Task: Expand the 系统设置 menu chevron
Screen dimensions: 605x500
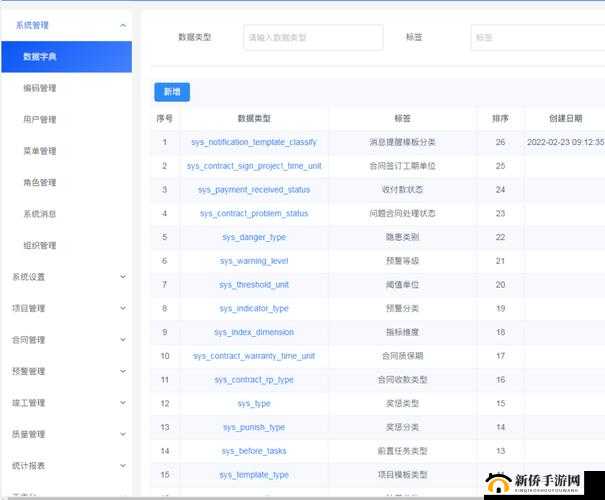Action: coord(123,277)
